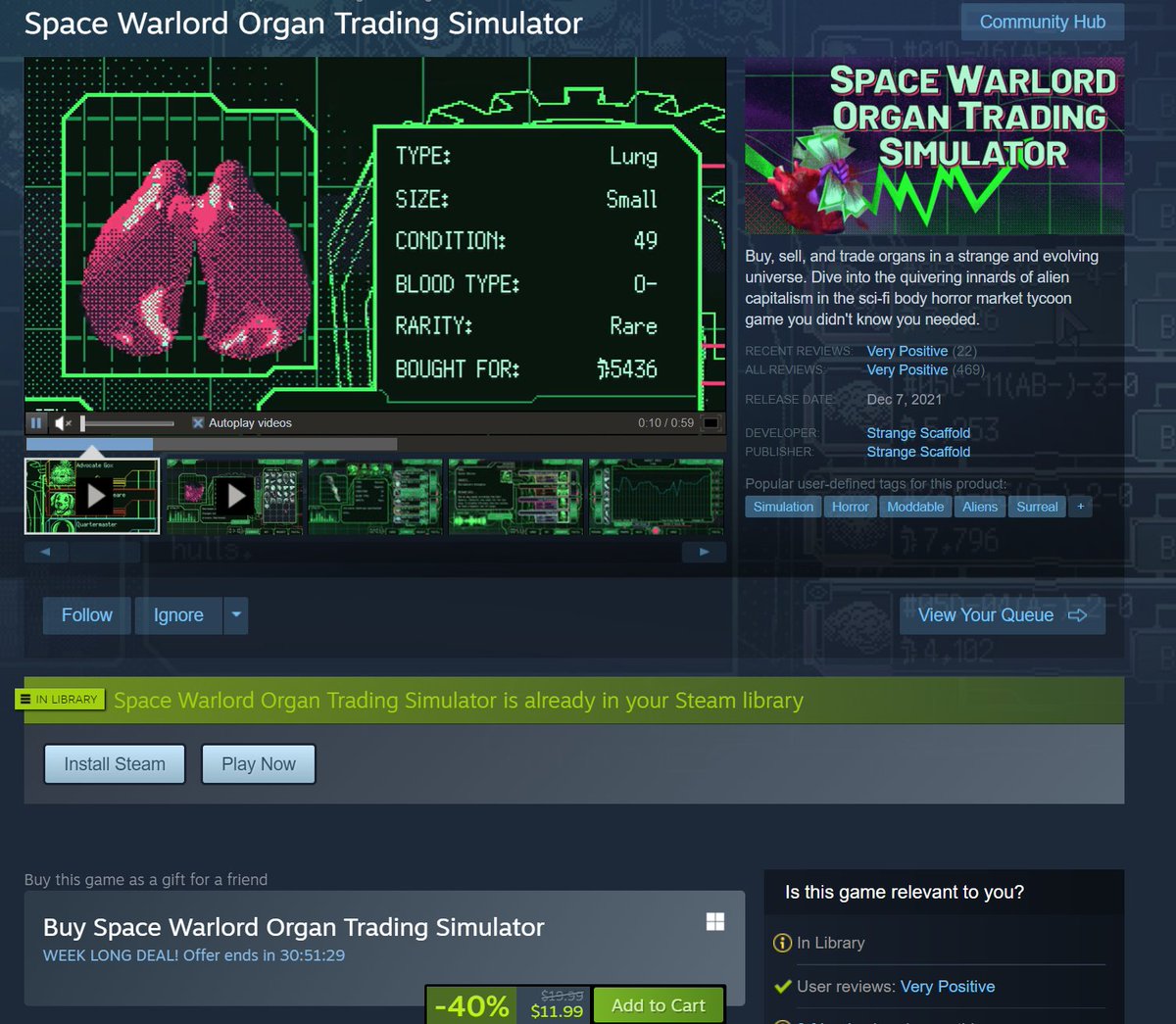Move thumbnail strip right with arrow

[704, 552]
